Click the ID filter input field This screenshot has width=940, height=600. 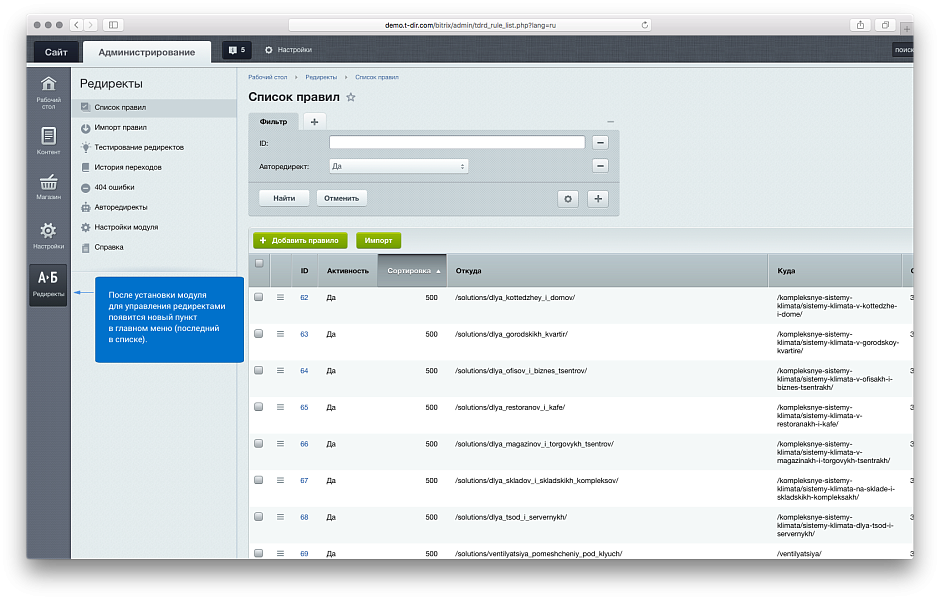pos(457,143)
